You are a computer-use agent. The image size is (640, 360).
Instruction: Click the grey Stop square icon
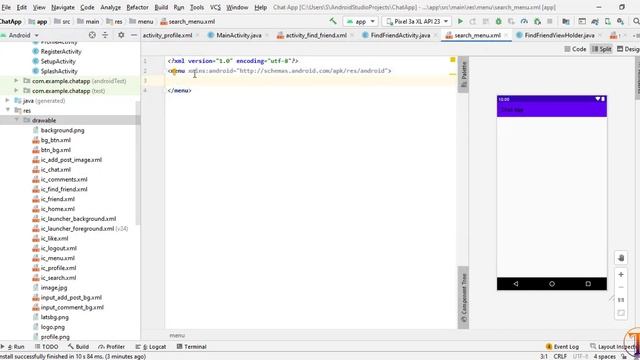[550, 21]
